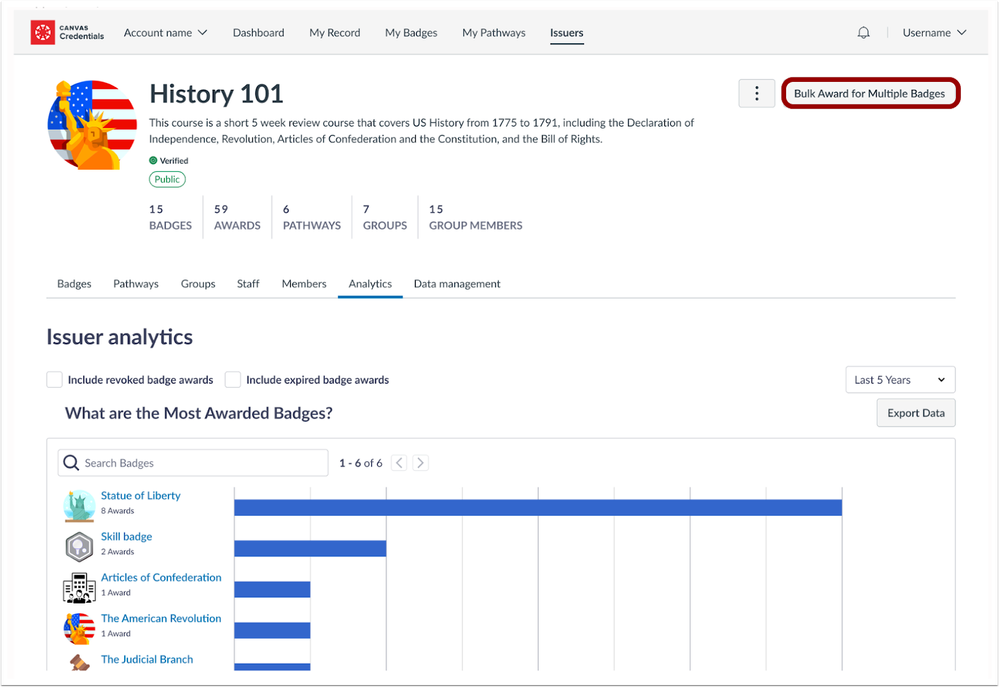Expand the Account name dropdown
This screenshot has width=999, height=687.
165,33
